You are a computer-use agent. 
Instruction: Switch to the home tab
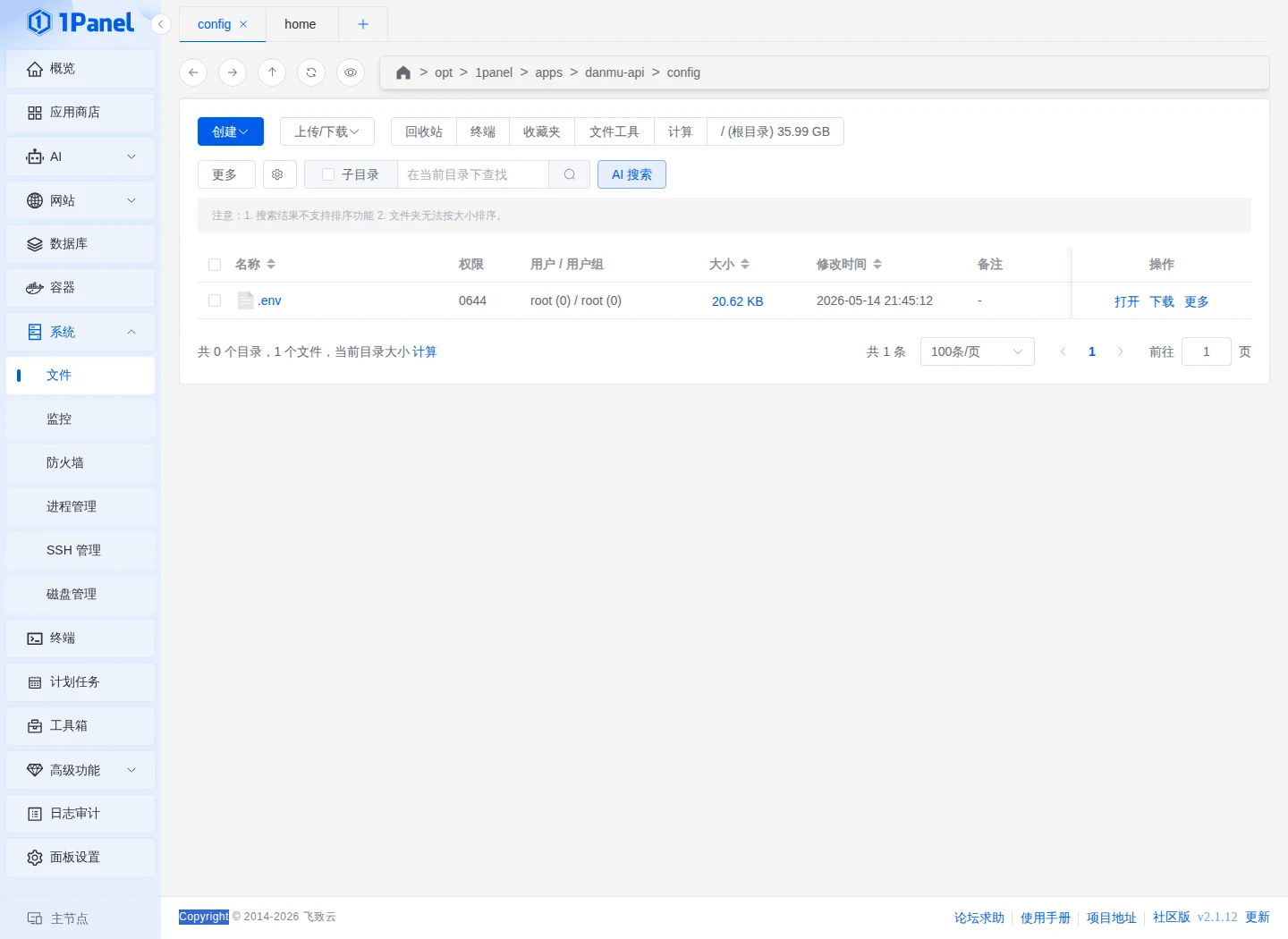[301, 24]
